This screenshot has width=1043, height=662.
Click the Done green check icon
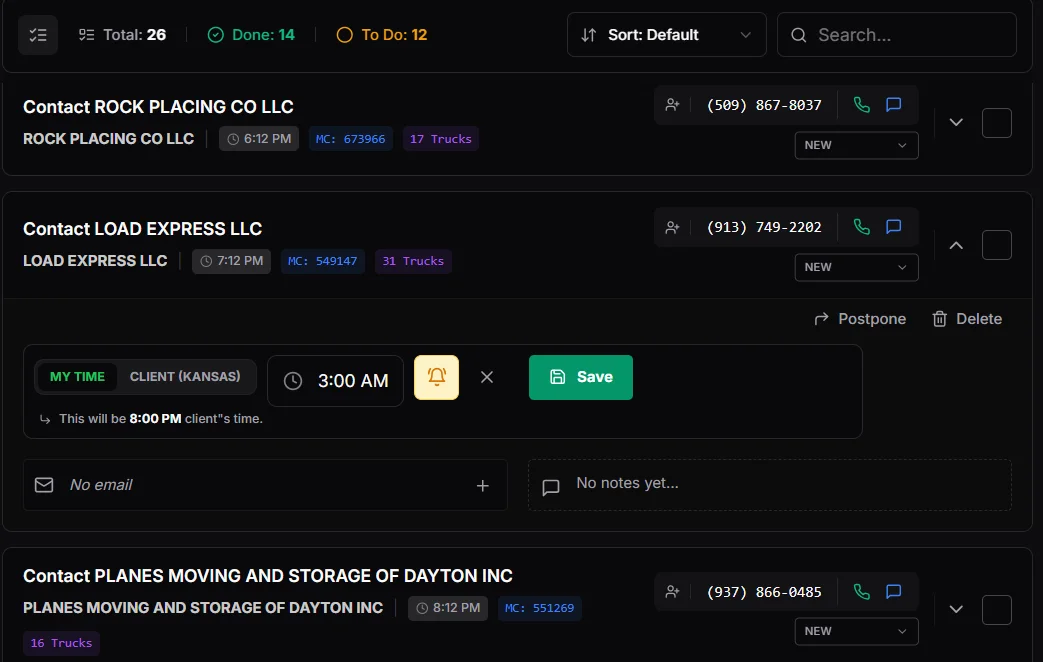click(x=216, y=35)
